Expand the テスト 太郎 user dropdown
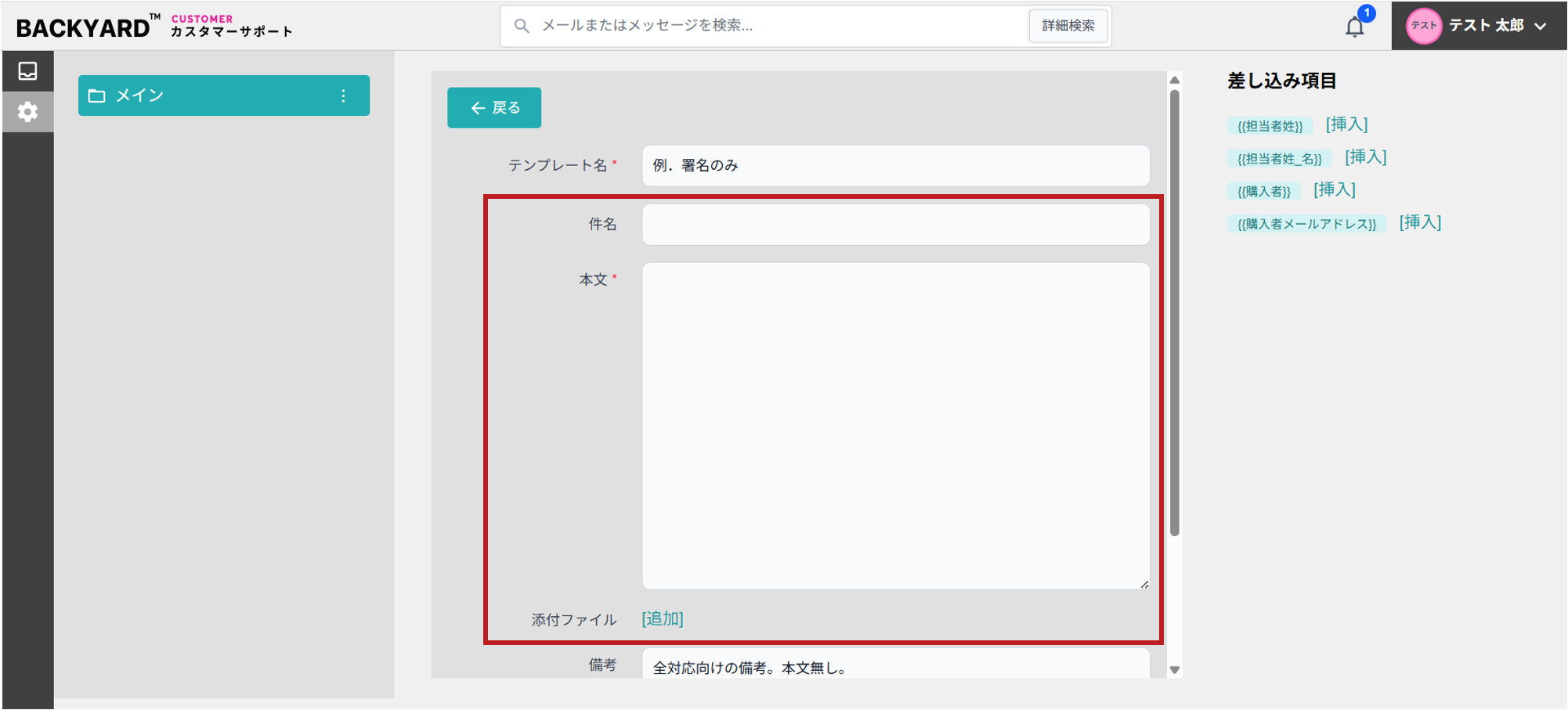The width and height of the screenshot is (1568, 710). (x=1541, y=26)
